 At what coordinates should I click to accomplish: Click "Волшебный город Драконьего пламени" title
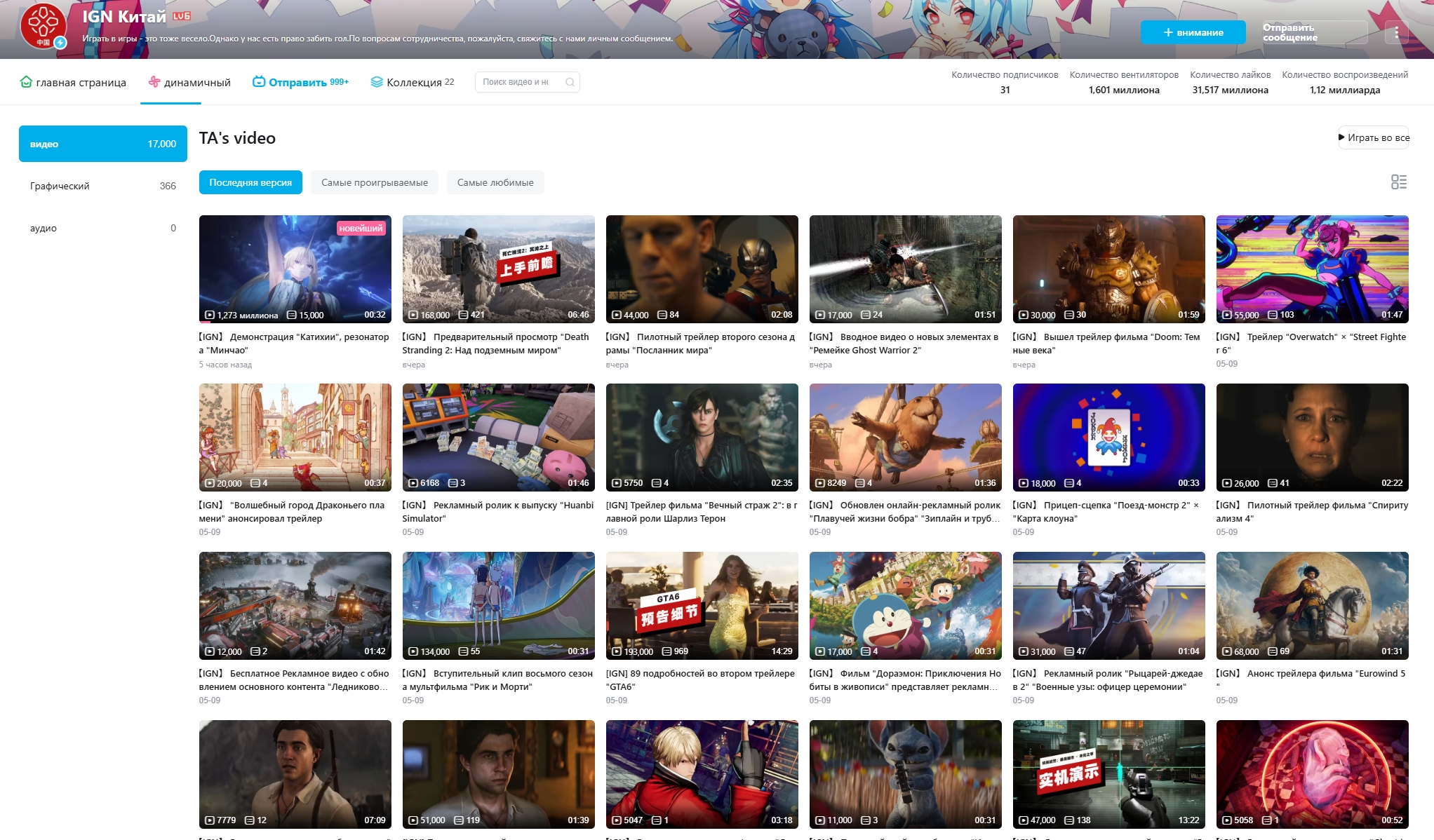pos(292,512)
